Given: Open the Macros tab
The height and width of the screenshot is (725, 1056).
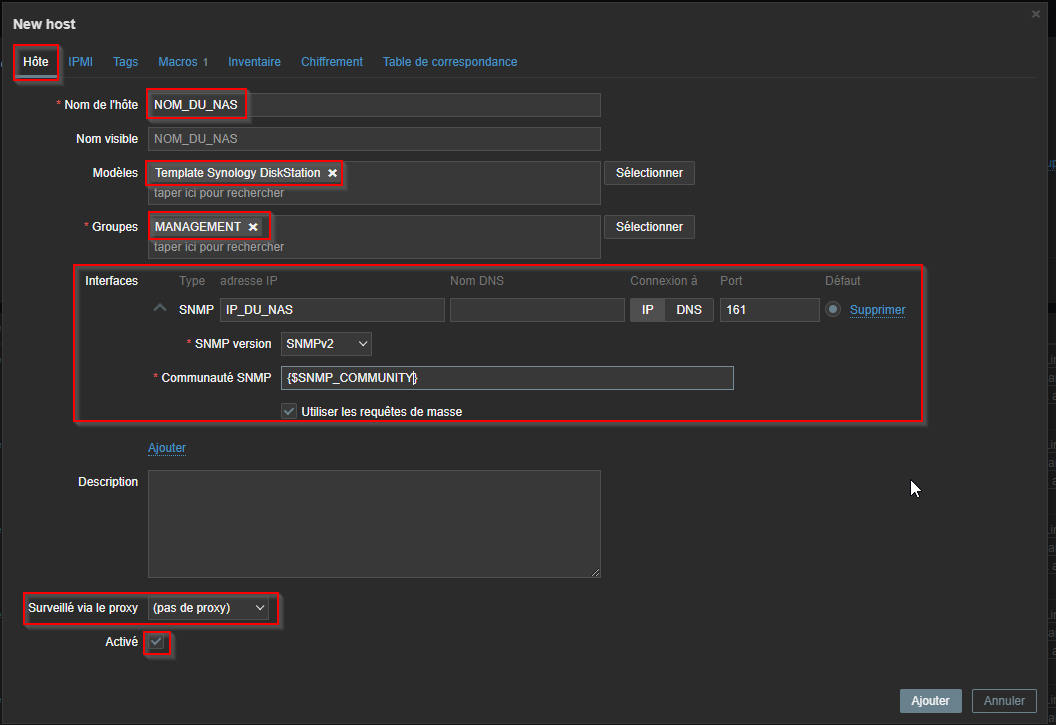Looking at the screenshot, I should (177, 61).
